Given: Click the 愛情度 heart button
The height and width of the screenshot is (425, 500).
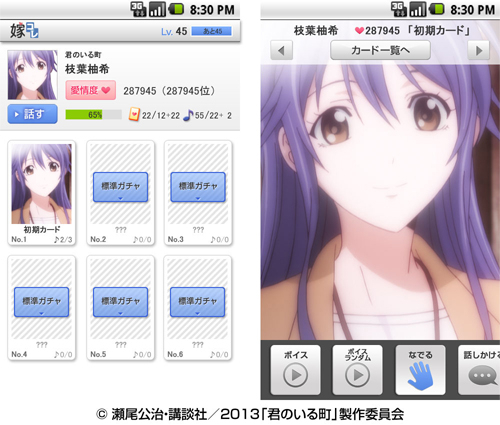Looking at the screenshot, I should 91,90.
